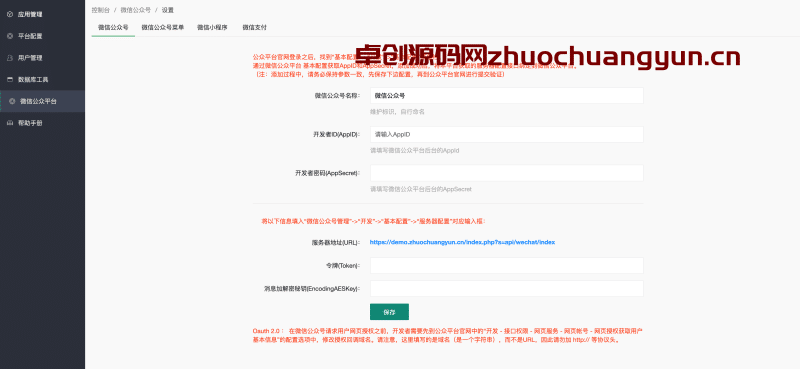Go to 微信公众号 in the breadcrumb

coord(136,10)
